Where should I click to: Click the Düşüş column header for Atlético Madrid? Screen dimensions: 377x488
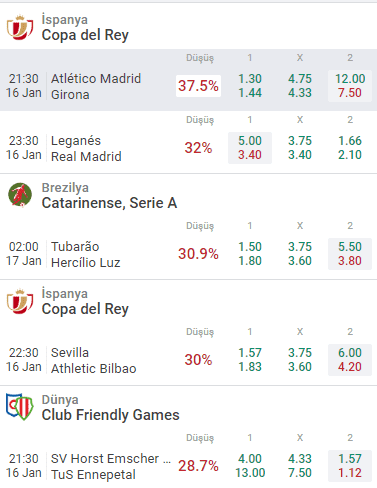(x=200, y=58)
